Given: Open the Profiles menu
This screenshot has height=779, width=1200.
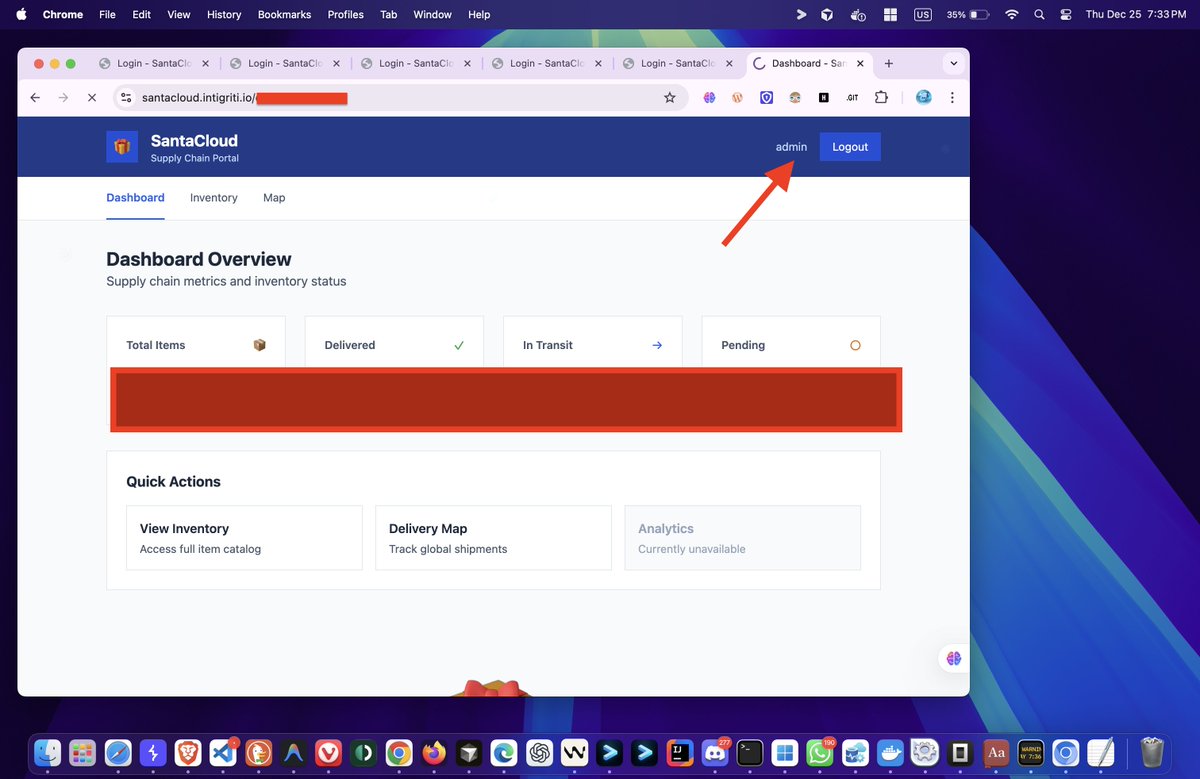Looking at the screenshot, I should [346, 15].
